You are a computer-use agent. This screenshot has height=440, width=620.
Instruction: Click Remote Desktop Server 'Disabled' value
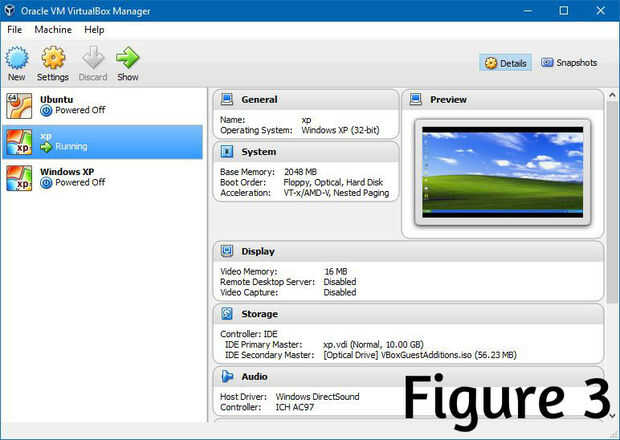pos(340,282)
